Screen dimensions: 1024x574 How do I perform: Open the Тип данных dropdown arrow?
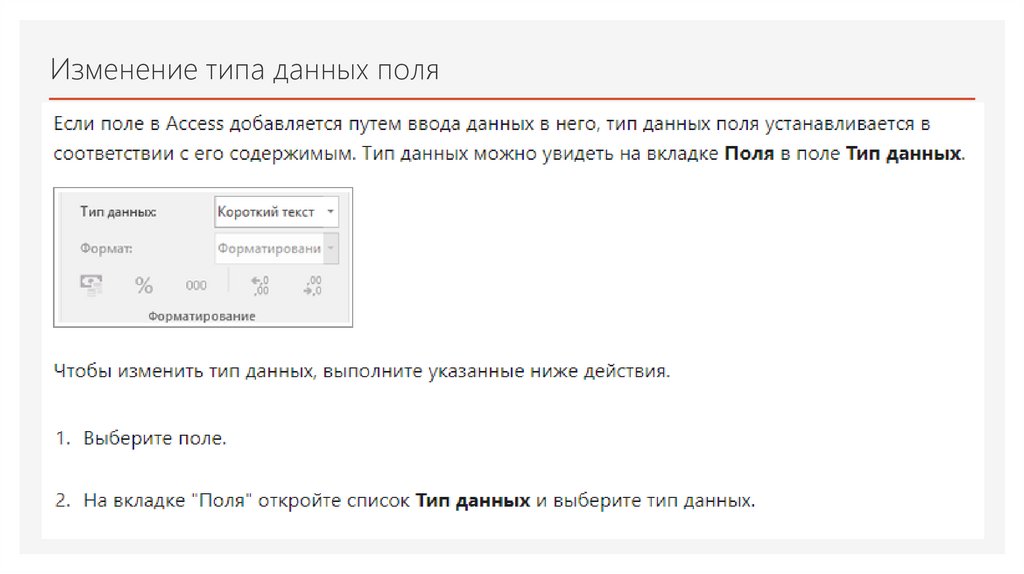pos(331,212)
